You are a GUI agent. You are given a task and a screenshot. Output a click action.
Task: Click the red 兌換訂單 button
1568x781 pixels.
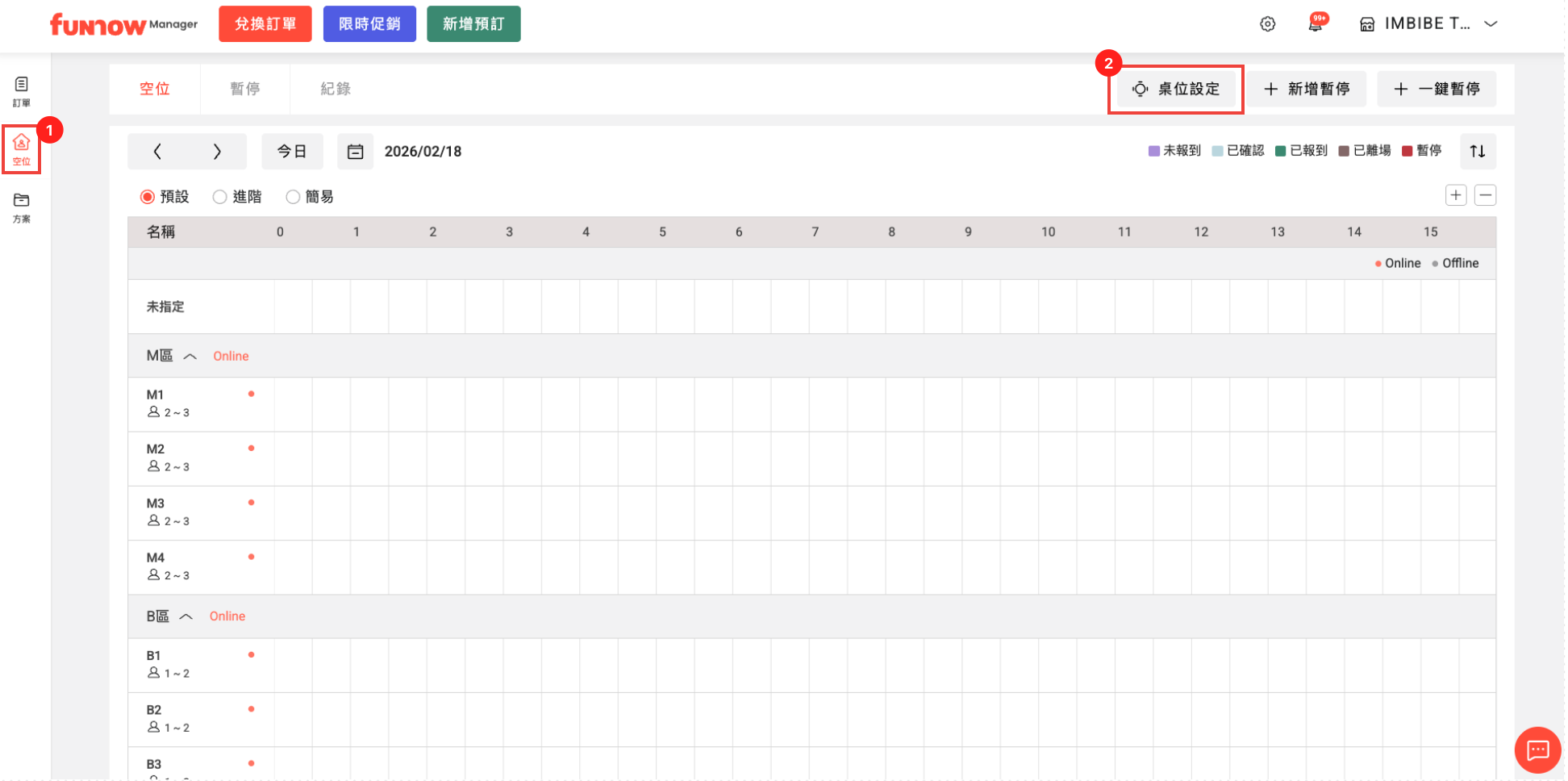point(265,24)
